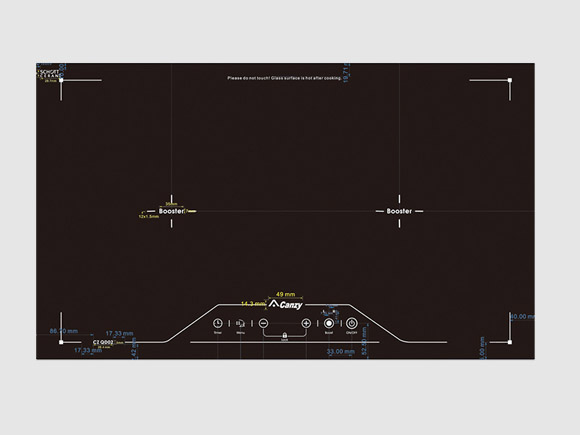Tap the Menu icon on control panel
Viewport: 580px width, 435px height.
240,324
